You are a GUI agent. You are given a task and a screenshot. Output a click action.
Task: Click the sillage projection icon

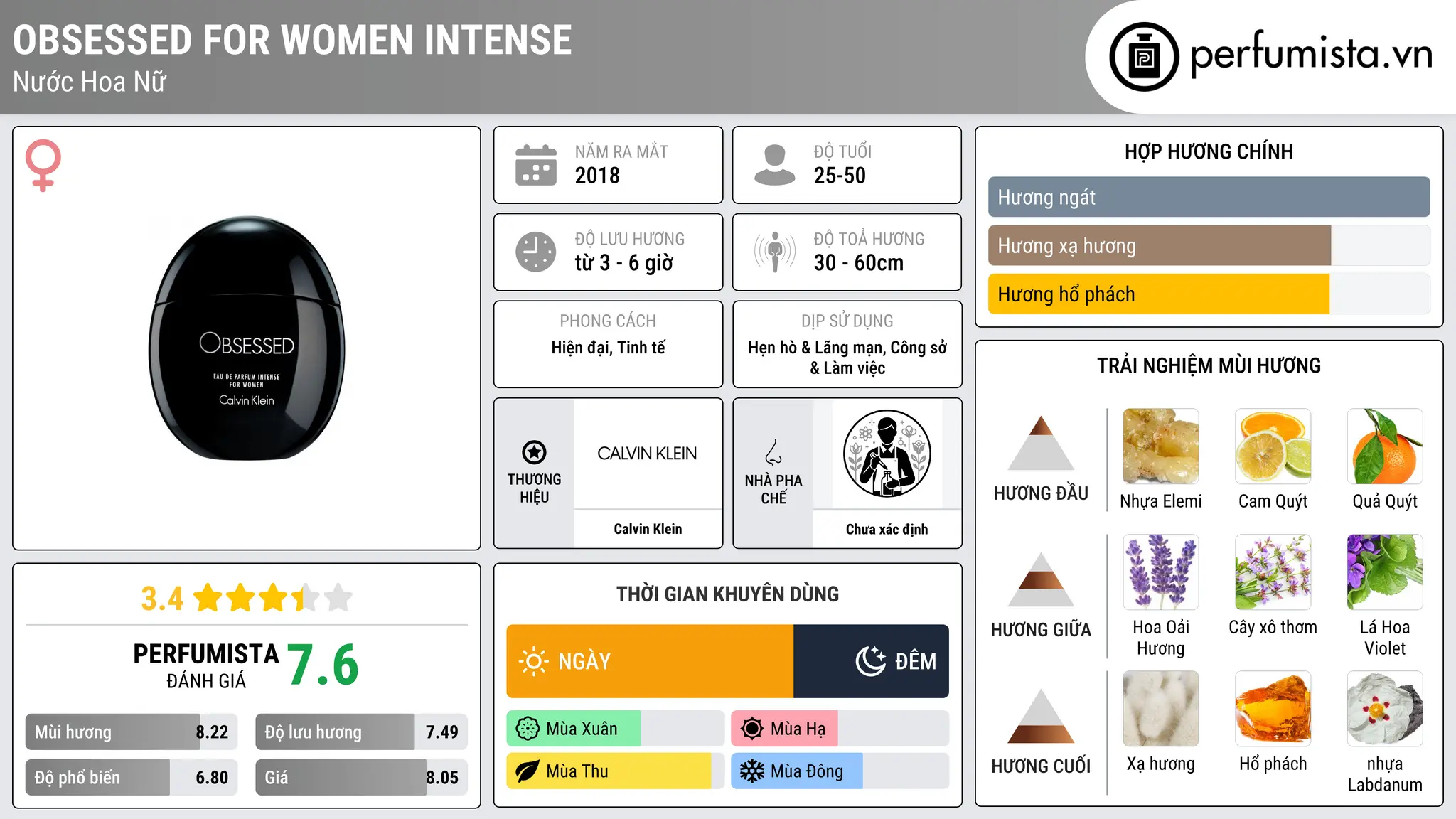tap(774, 252)
